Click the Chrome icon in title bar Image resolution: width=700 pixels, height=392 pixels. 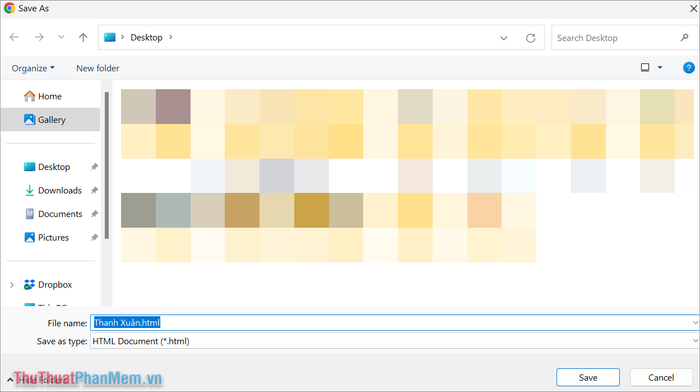(9, 8)
